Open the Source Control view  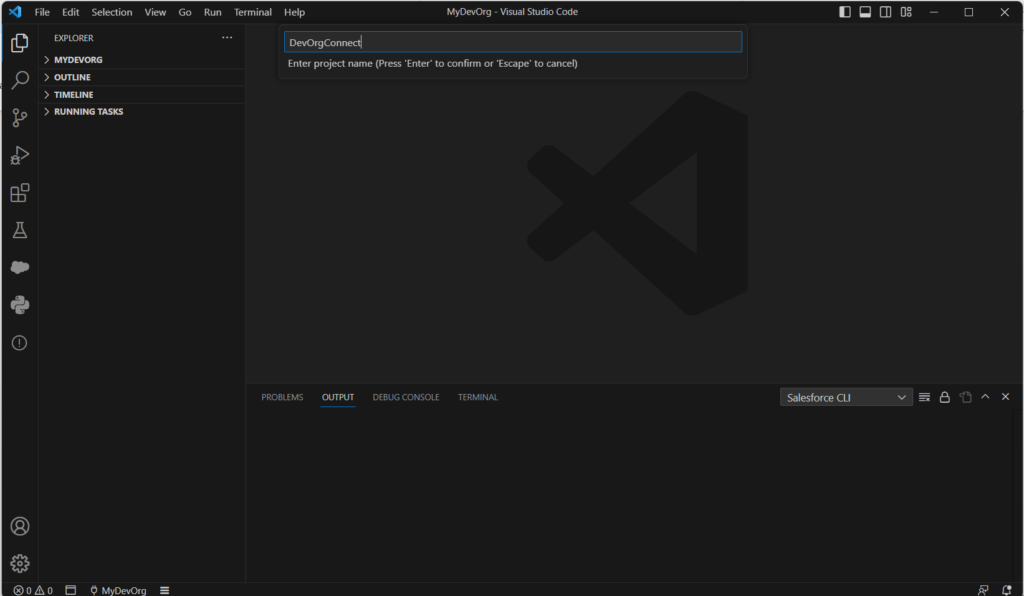click(19, 118)
